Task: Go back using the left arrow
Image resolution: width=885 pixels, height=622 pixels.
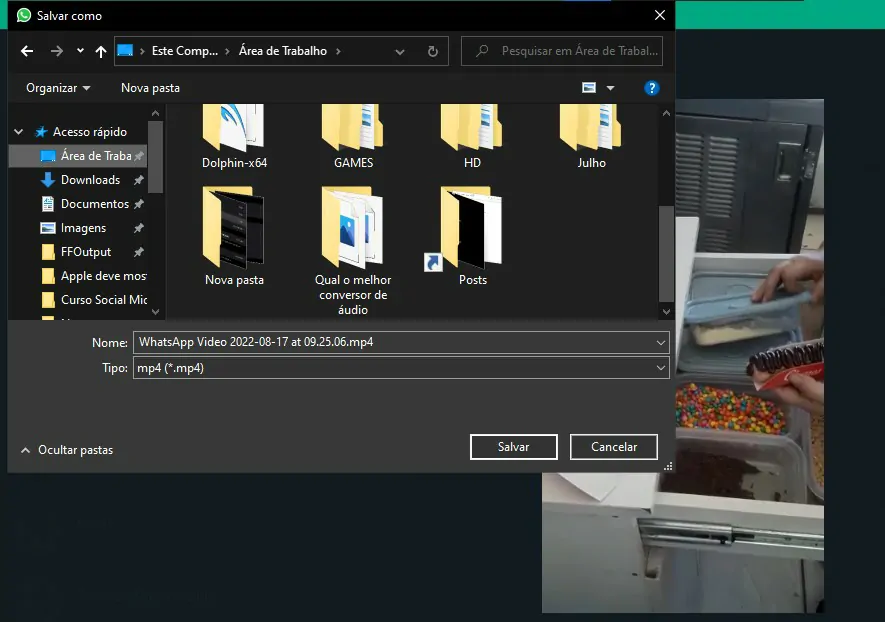Action: pos(27,51)
